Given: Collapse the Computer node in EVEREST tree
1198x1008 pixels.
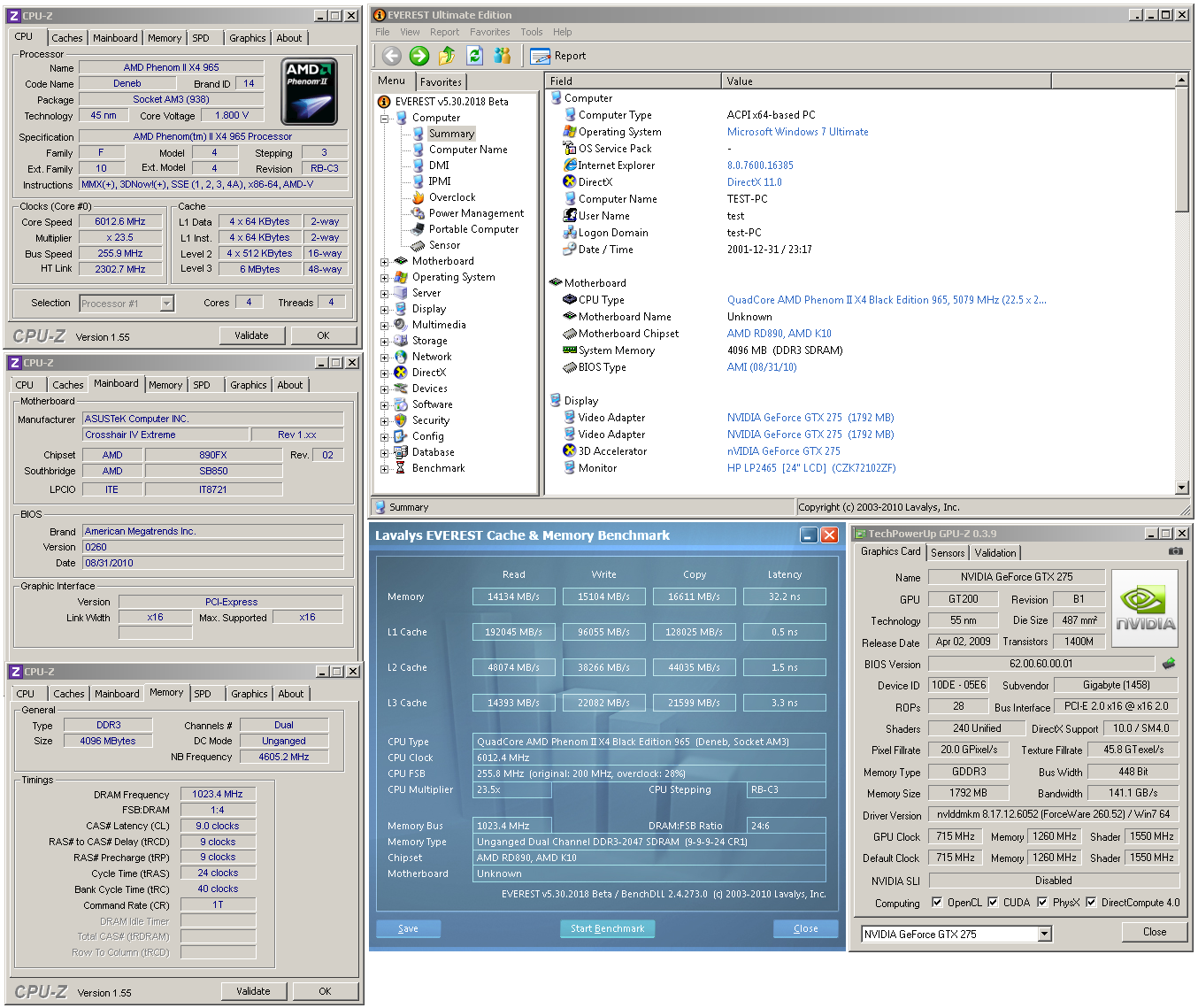Looking at the screenshot, I should (385, 118).
